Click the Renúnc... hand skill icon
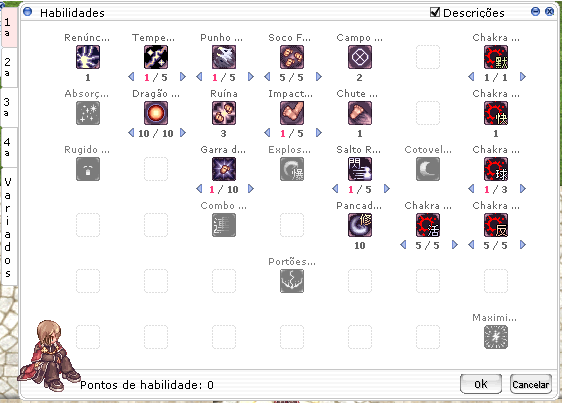Viewport: 562px width, 403px height. (88, 57)
